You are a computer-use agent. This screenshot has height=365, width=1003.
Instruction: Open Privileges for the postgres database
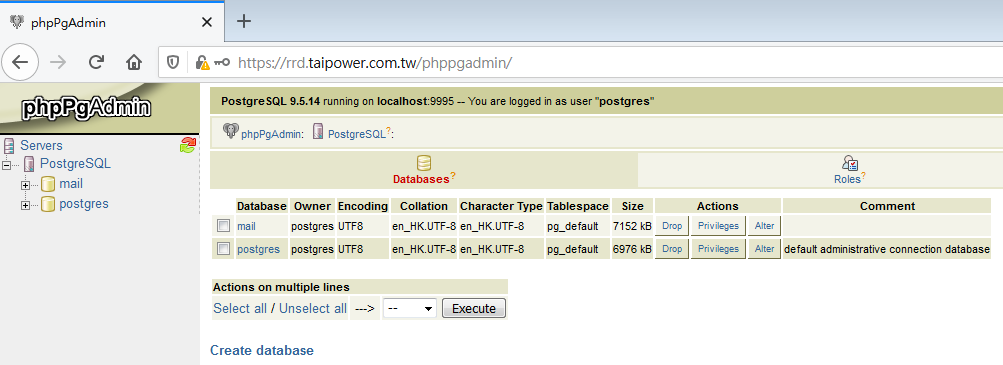point(718,249)
